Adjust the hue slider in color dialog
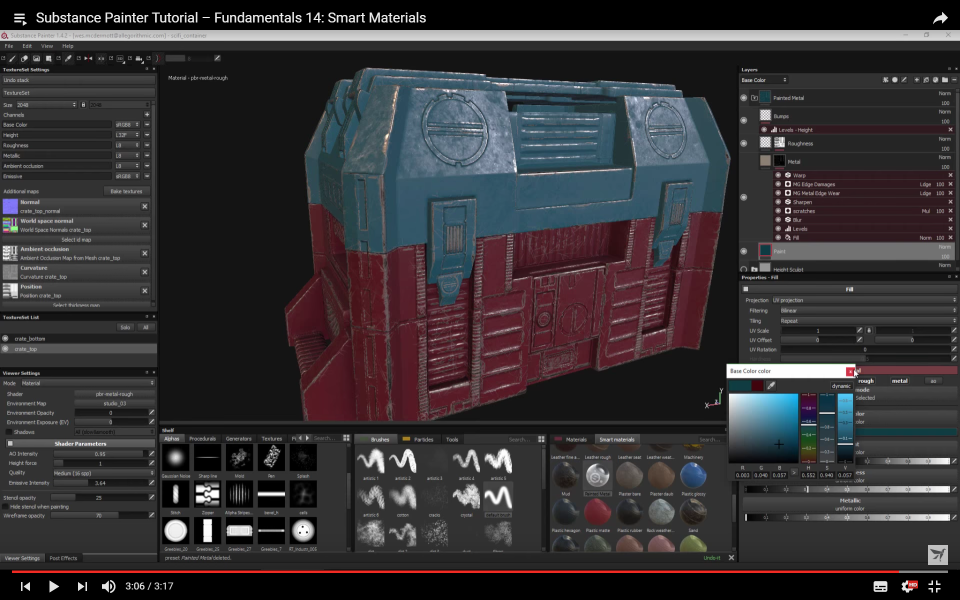 tap(809, 427)
